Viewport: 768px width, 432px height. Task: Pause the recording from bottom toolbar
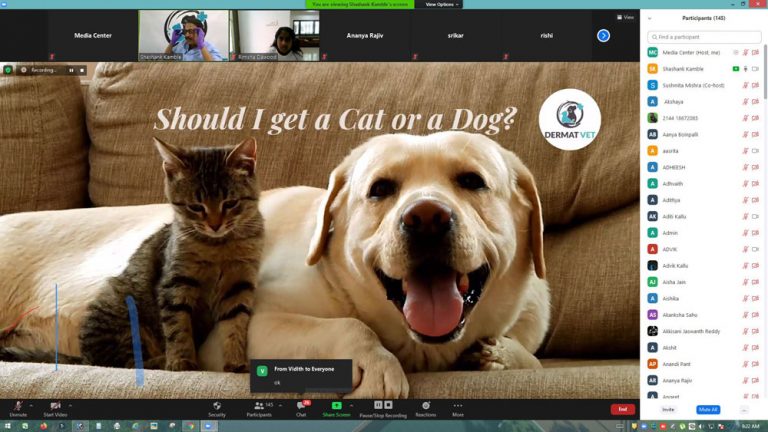pos(378,405)
